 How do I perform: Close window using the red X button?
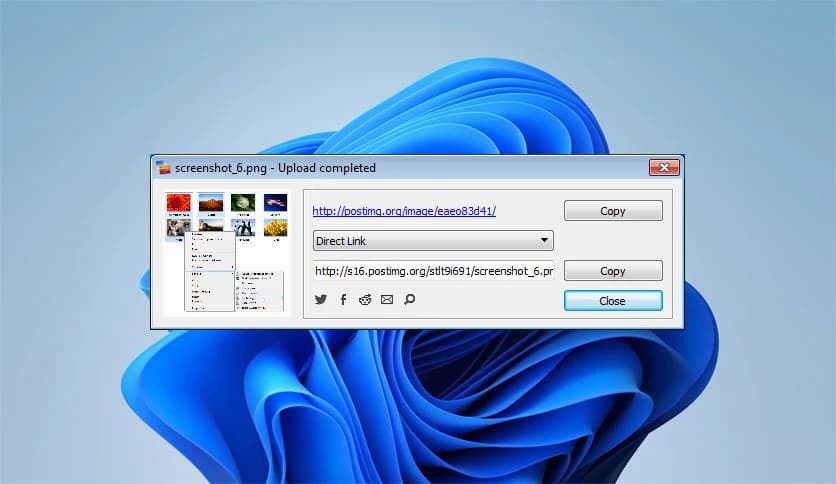point(664,167)
